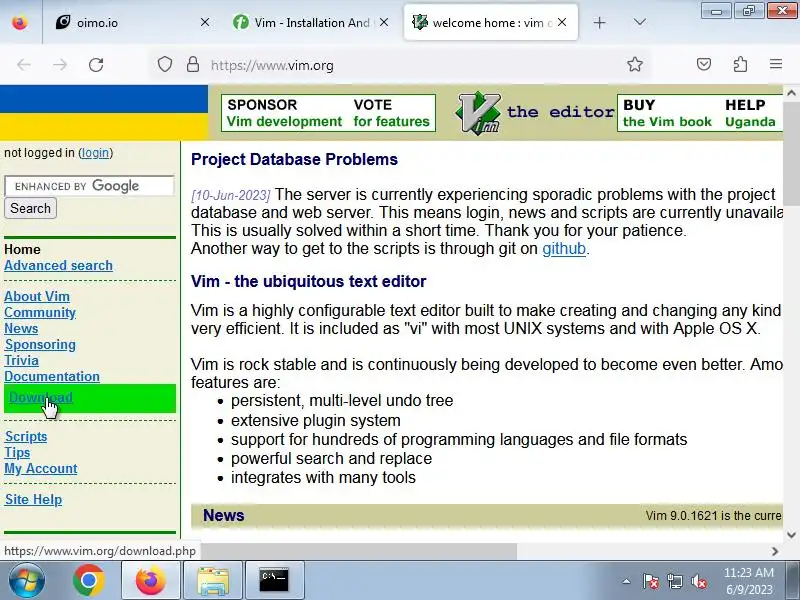Click the Vim logo in header
This screenshot has height=600, width=800.
pyautogui.click(x=479, y=113)
